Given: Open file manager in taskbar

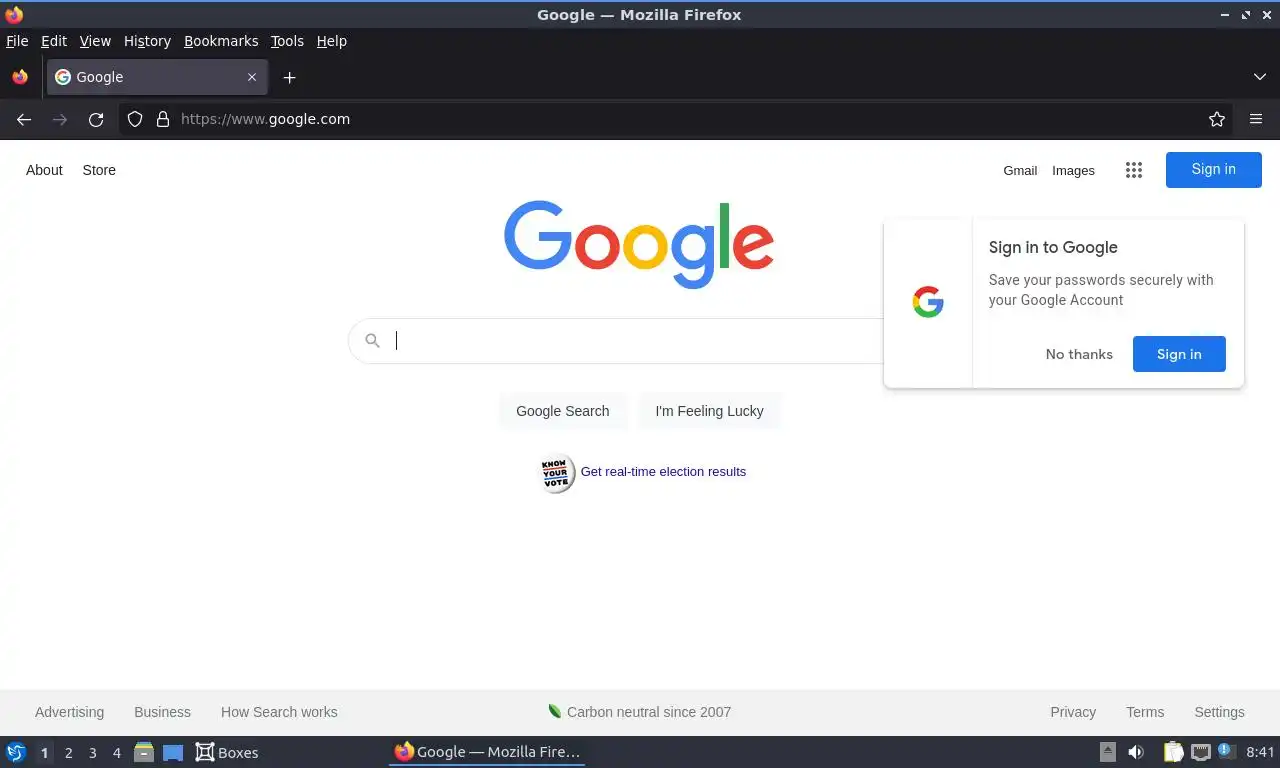Looking at the screenshot, I should click(x=144, y=752).
